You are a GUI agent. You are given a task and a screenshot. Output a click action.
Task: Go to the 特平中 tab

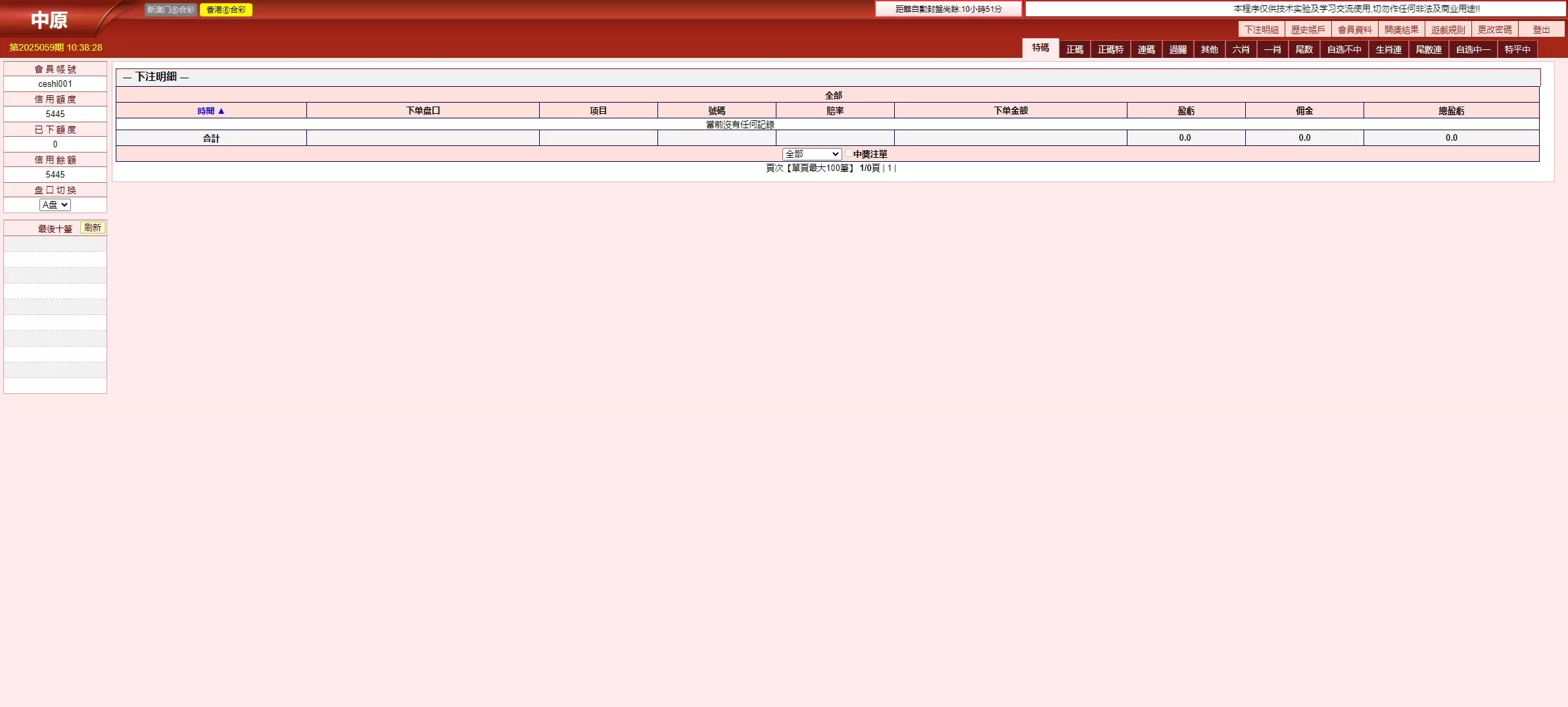pyautogui.click(x=1517, y=50)
